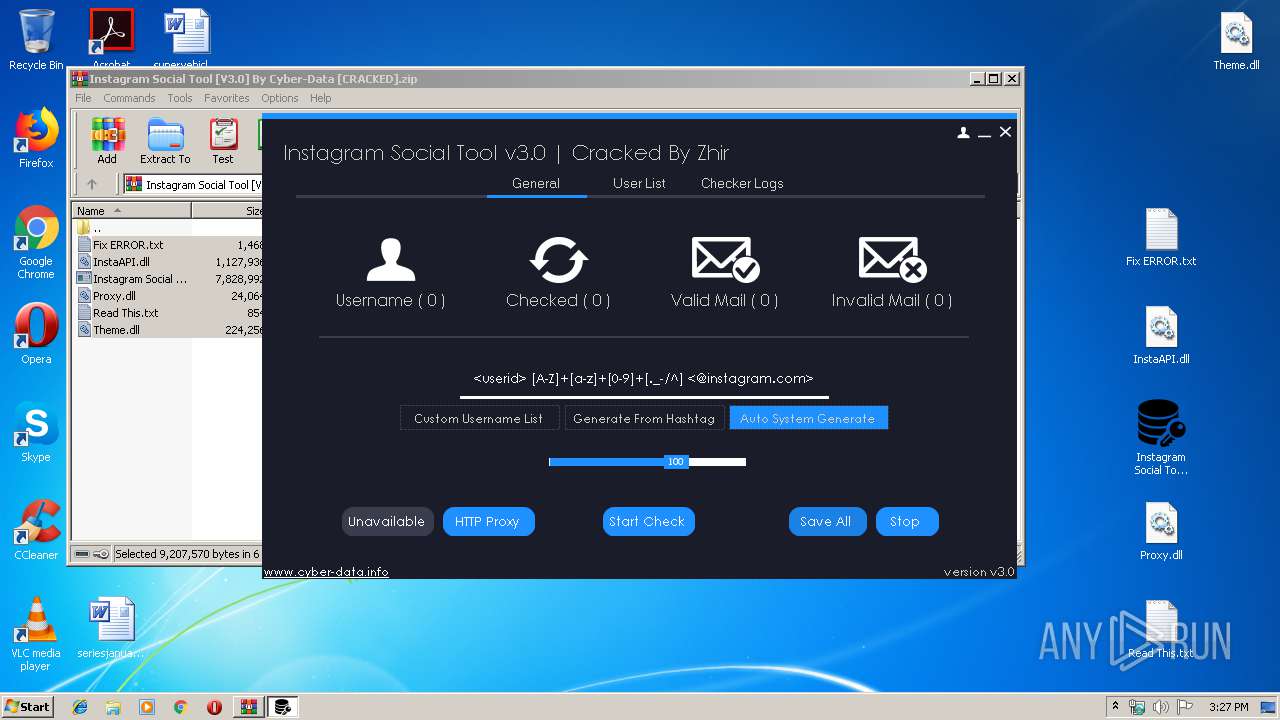The image size is (1280, 720).
Task: Click parent folder '..' row in WinRAR
Action: pos(96,228)
